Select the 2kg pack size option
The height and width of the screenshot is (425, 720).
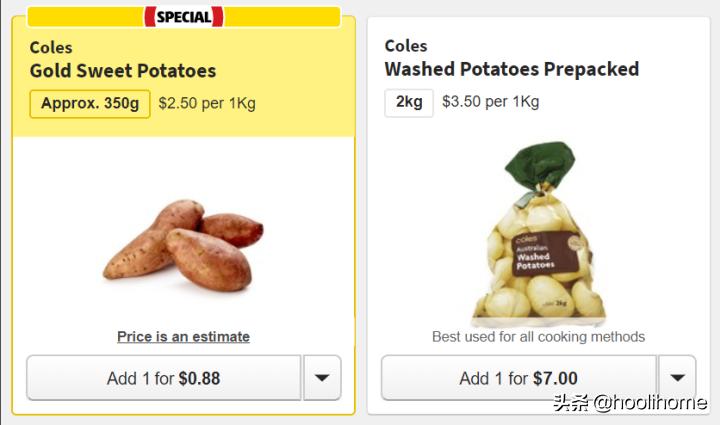click(x=408, y=102)
